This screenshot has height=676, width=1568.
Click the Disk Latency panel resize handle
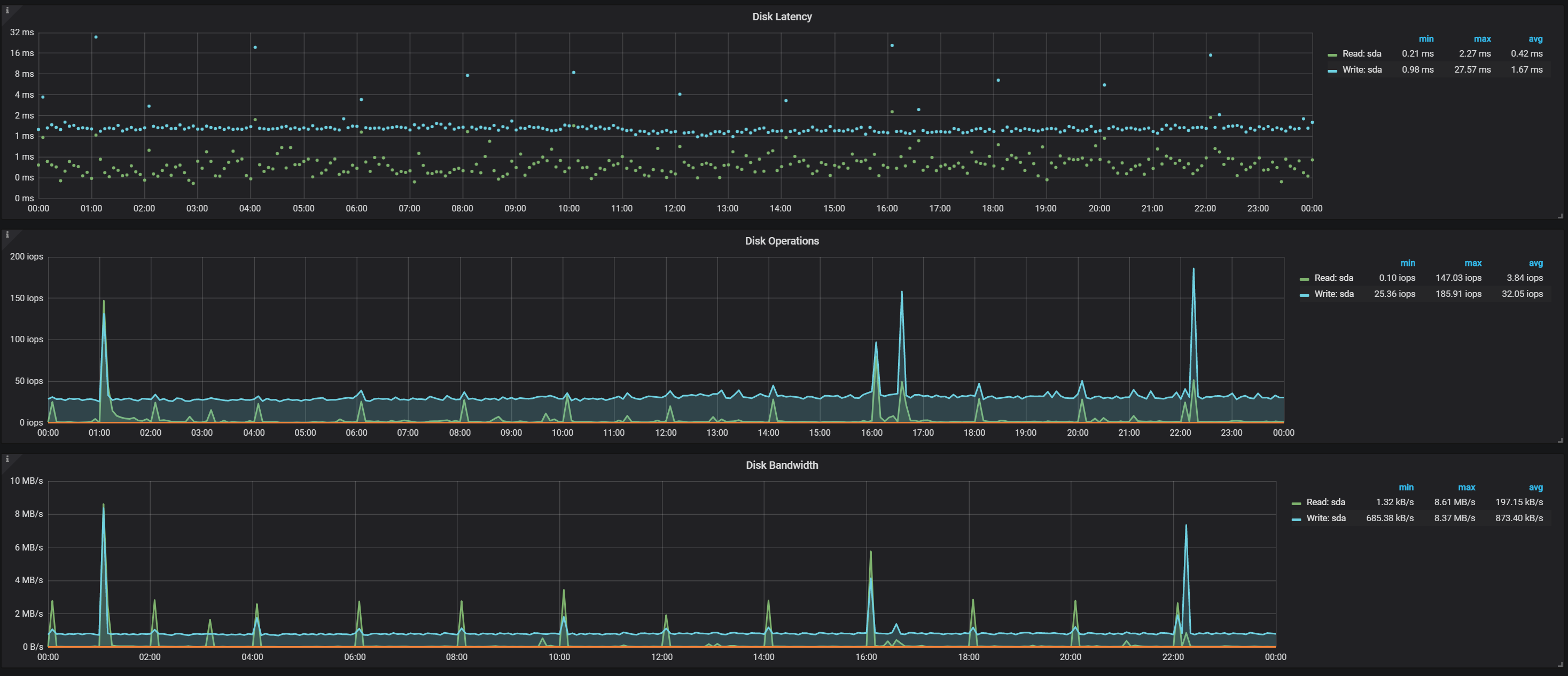[1560, 215]
